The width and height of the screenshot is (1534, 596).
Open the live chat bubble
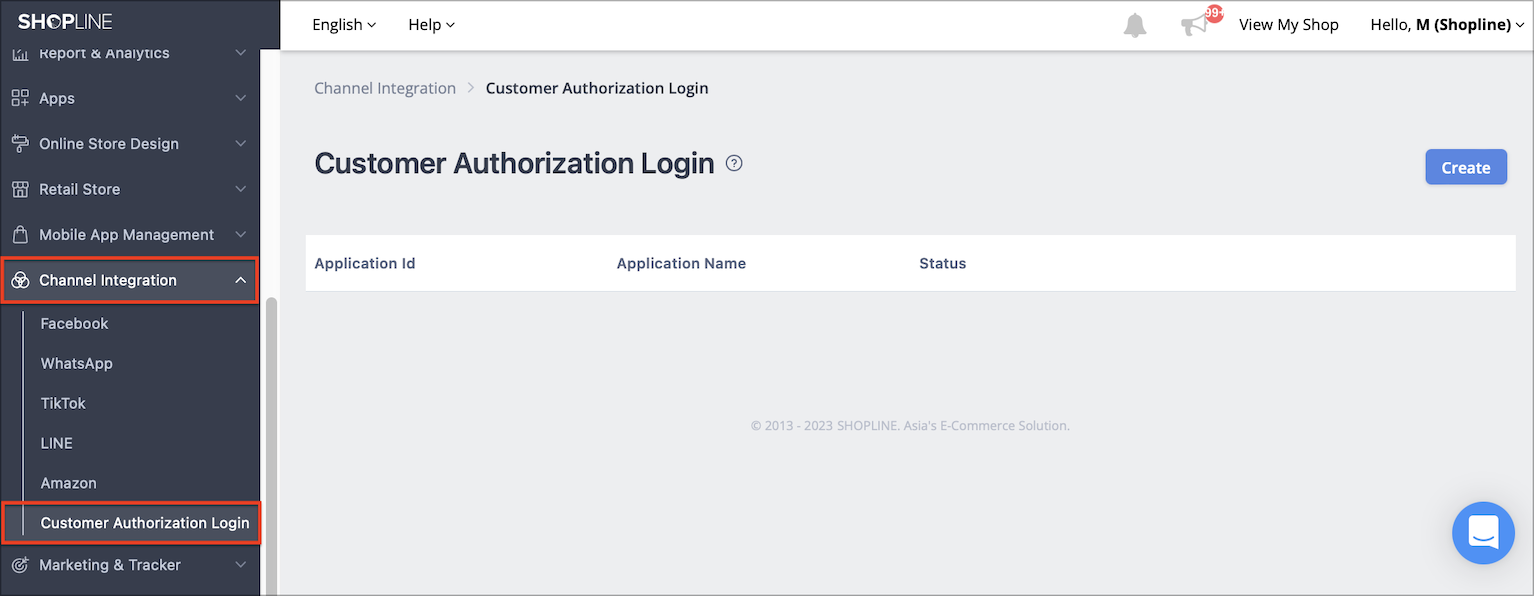1483,533
